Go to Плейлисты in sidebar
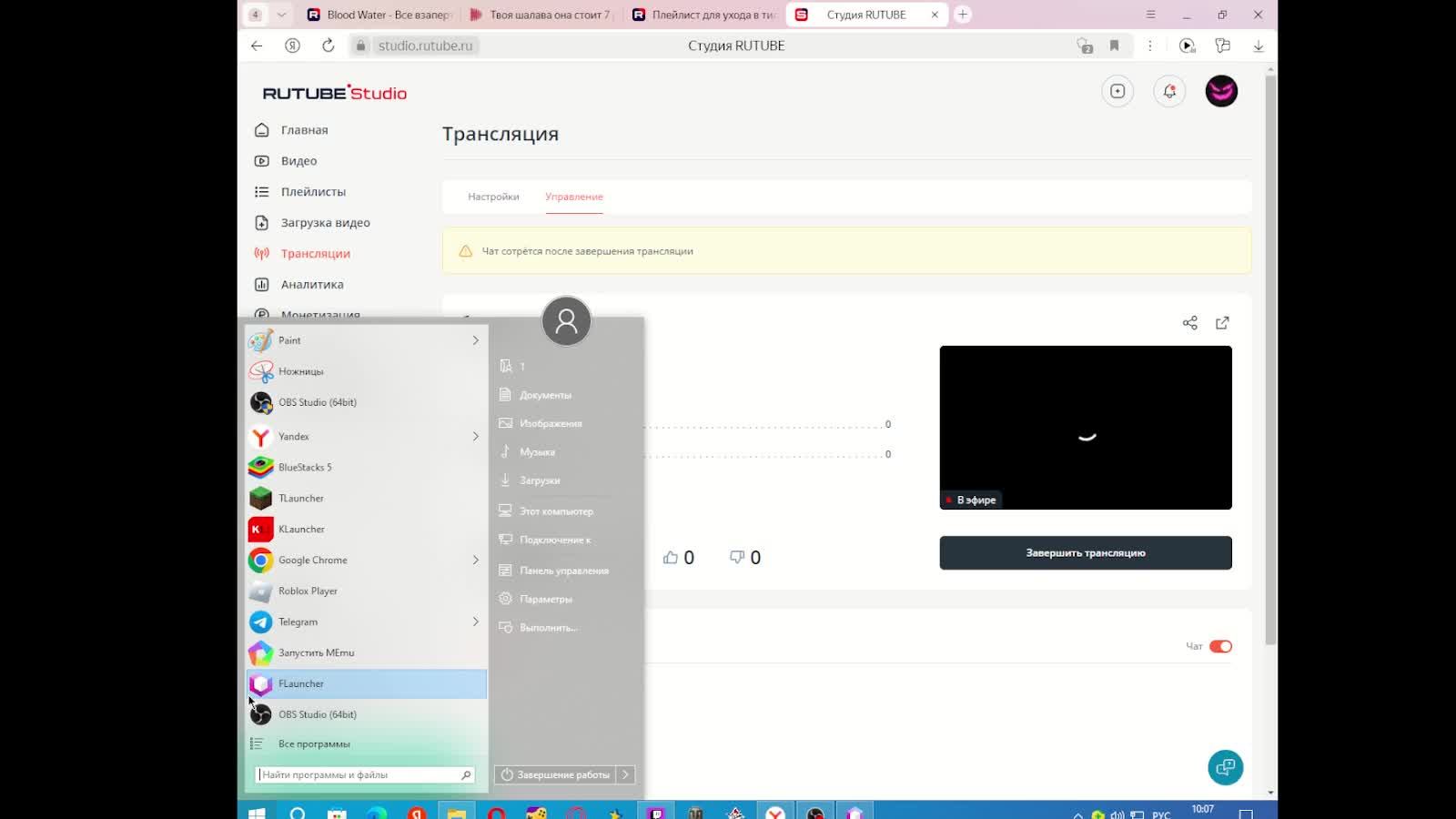 [313, 192]
